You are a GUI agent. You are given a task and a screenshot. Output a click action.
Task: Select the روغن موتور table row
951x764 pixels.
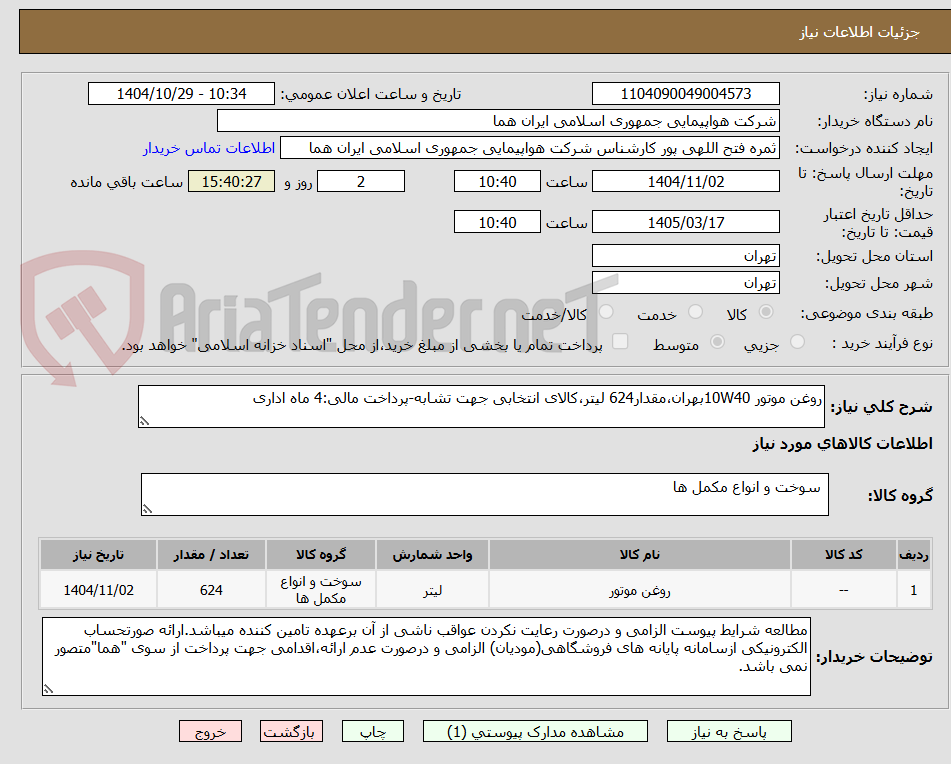click(480, 590)
